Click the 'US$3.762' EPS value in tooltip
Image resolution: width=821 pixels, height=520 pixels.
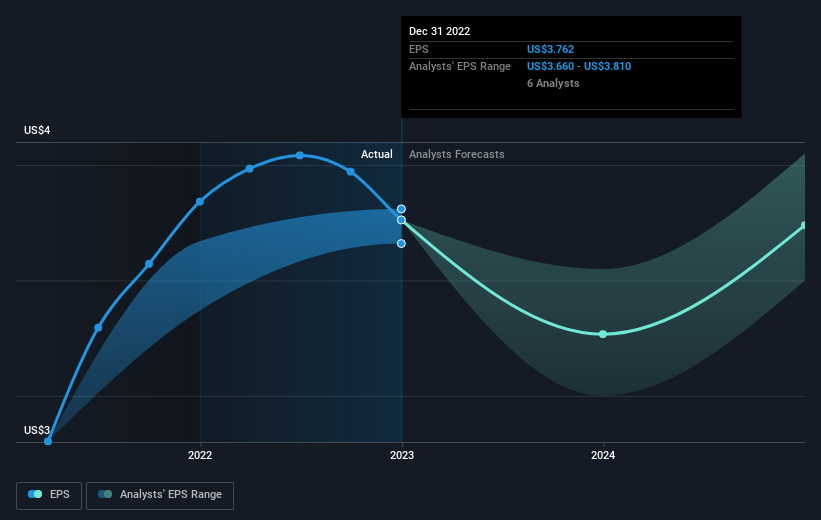click(x=550, y=49)
